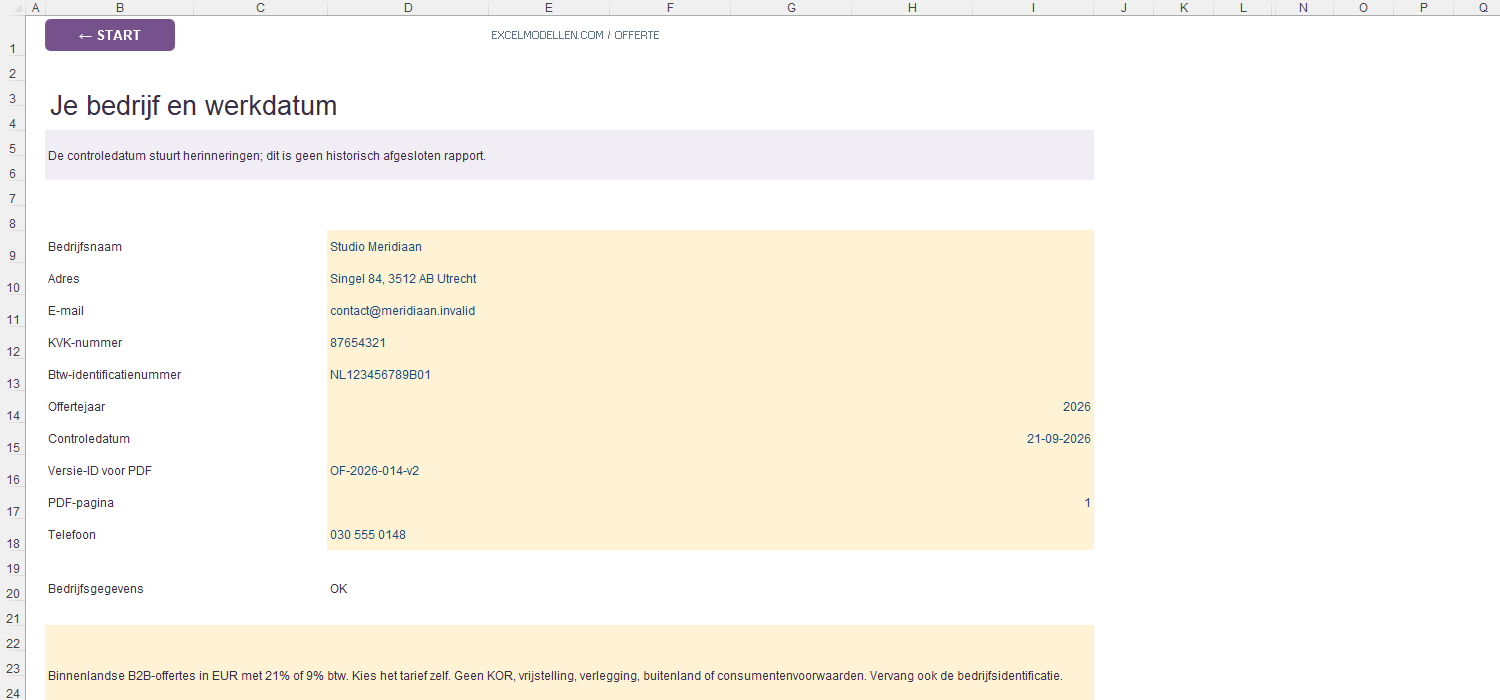This screenshot has height=700, width=1500.
Task: Click the Bedrijfsnaam label
Action: coord(85,247)
